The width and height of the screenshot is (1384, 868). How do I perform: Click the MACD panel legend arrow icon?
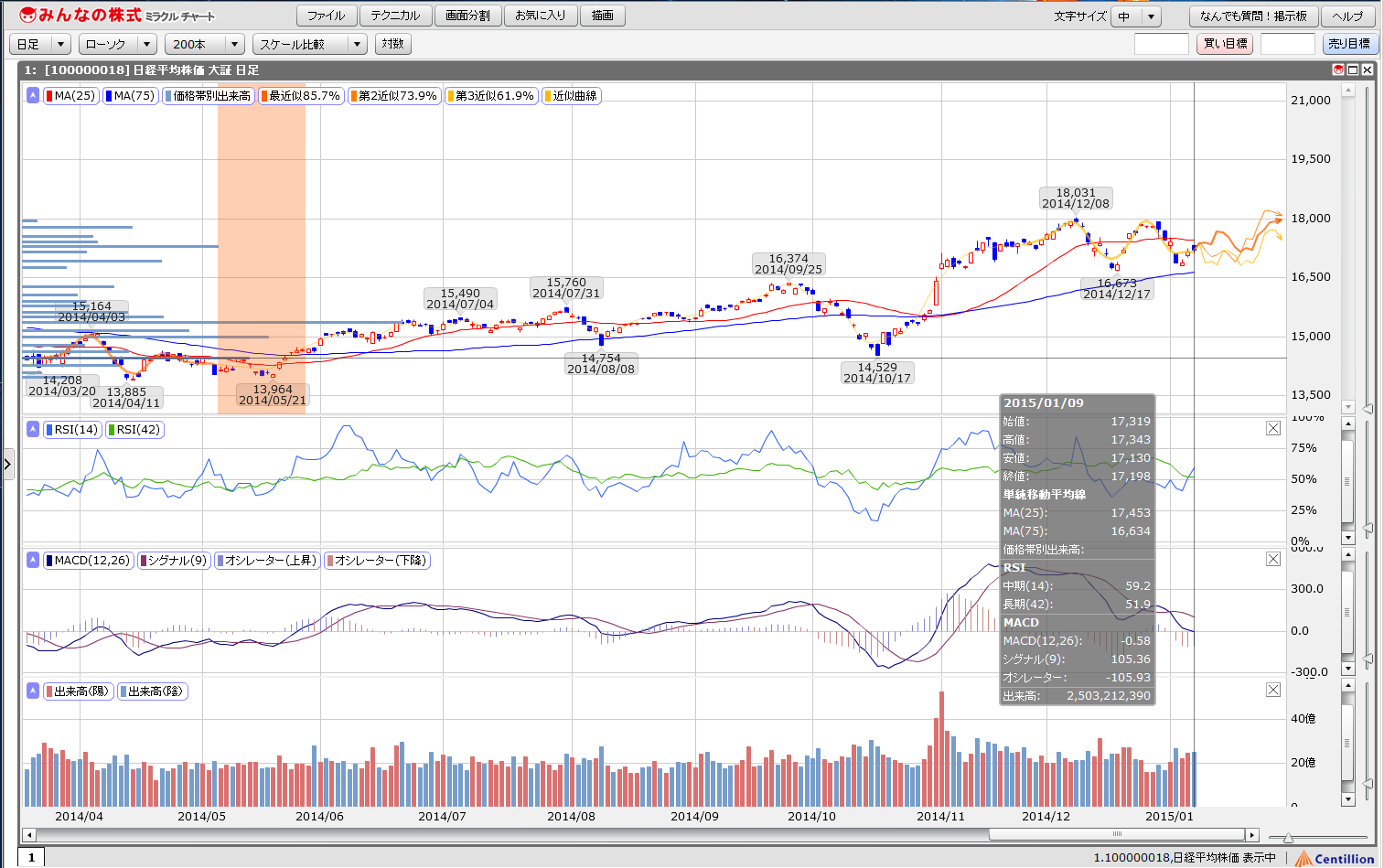[x=33, y=560]
